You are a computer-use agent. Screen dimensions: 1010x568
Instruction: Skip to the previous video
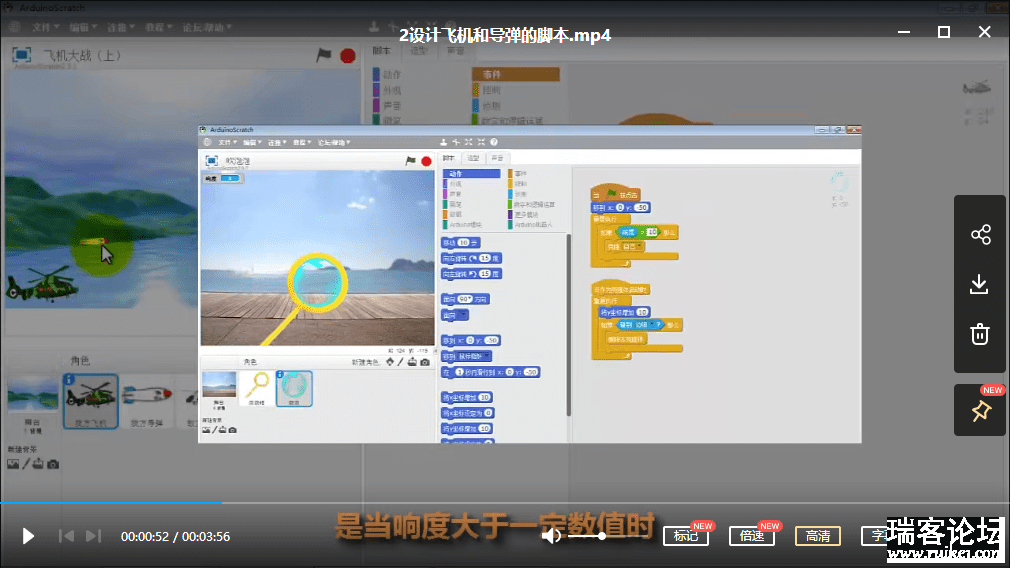point(66,536)
